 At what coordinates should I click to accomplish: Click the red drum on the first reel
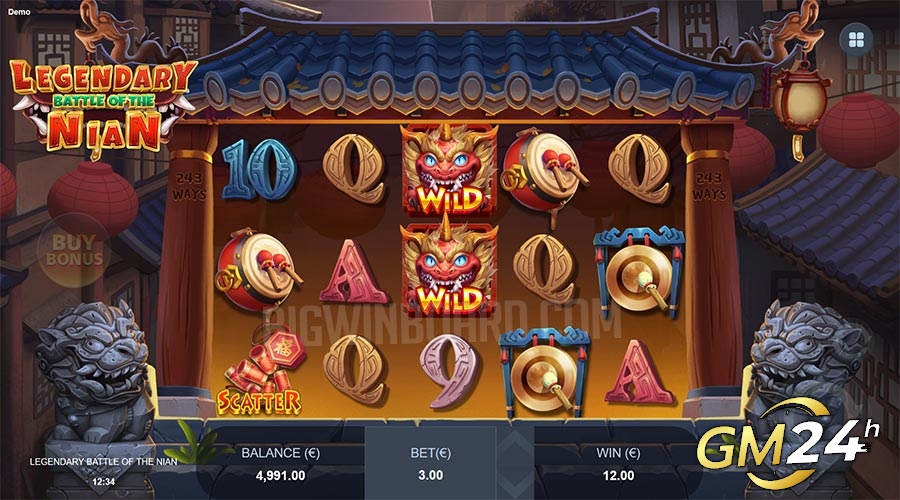pos(258,269)
